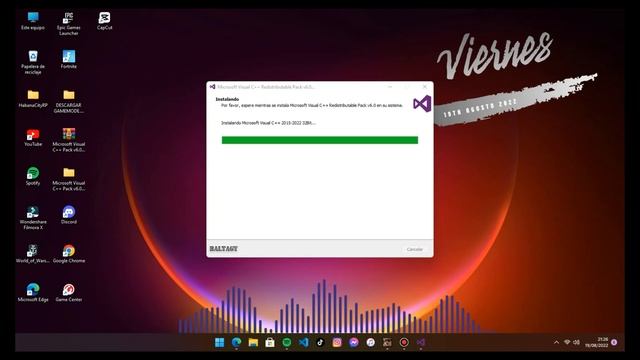Screen dimensions: 640x360
Task: Open Instagram from the taskbar
Action: pos(337,342)
